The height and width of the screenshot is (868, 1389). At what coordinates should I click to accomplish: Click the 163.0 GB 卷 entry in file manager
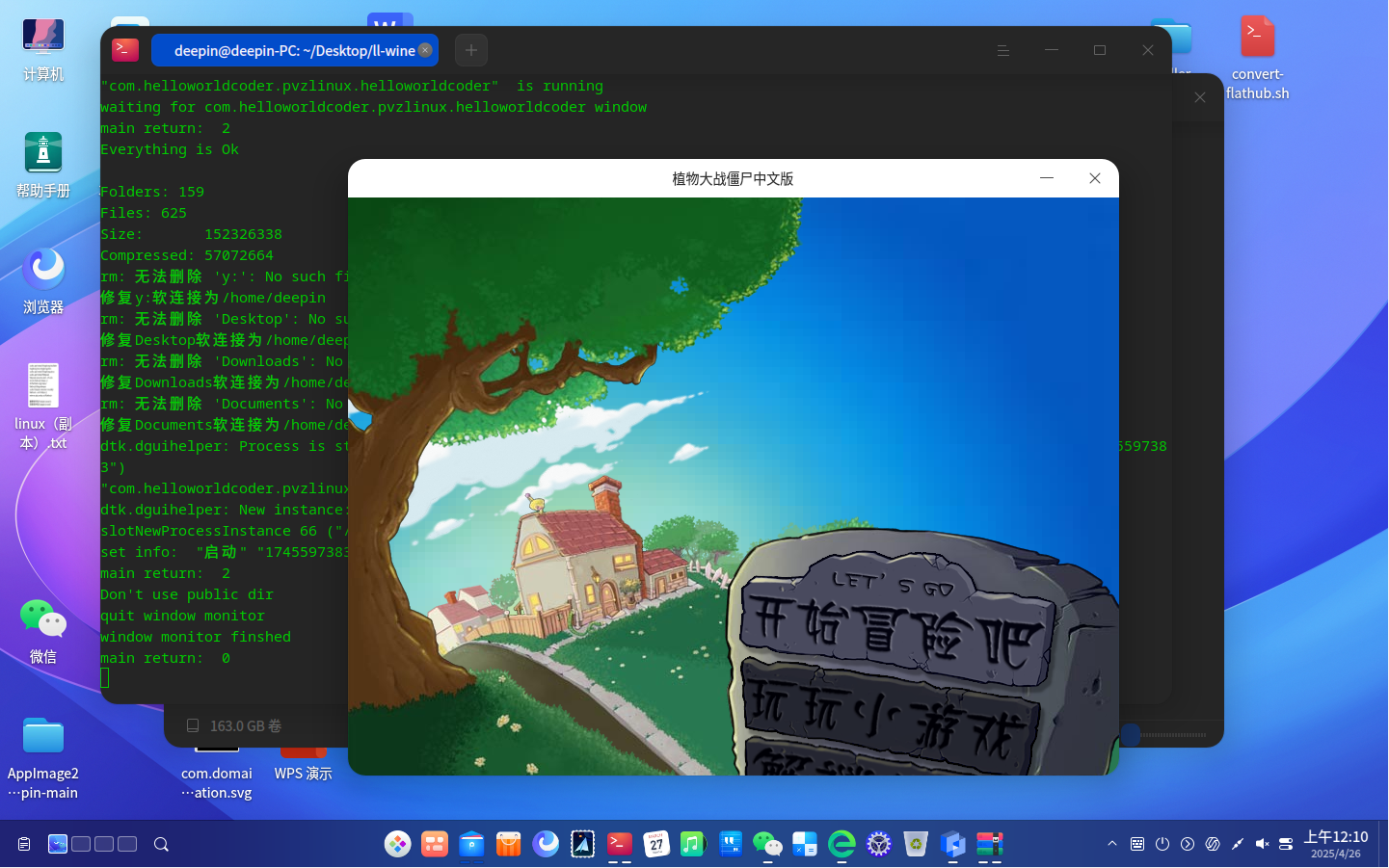click(235, 725)
